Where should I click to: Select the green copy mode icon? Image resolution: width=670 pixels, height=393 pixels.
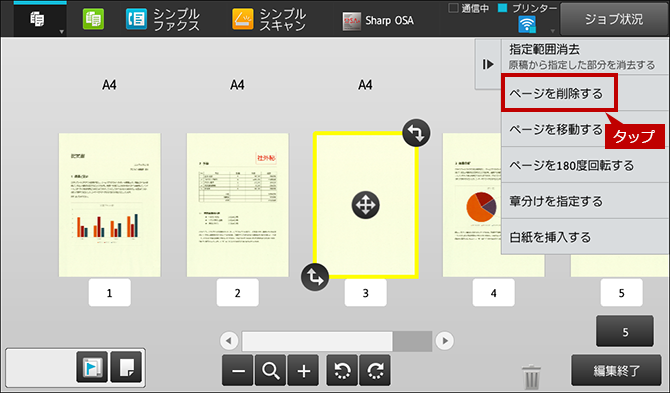pyautogui.click(x=93, y=20)
